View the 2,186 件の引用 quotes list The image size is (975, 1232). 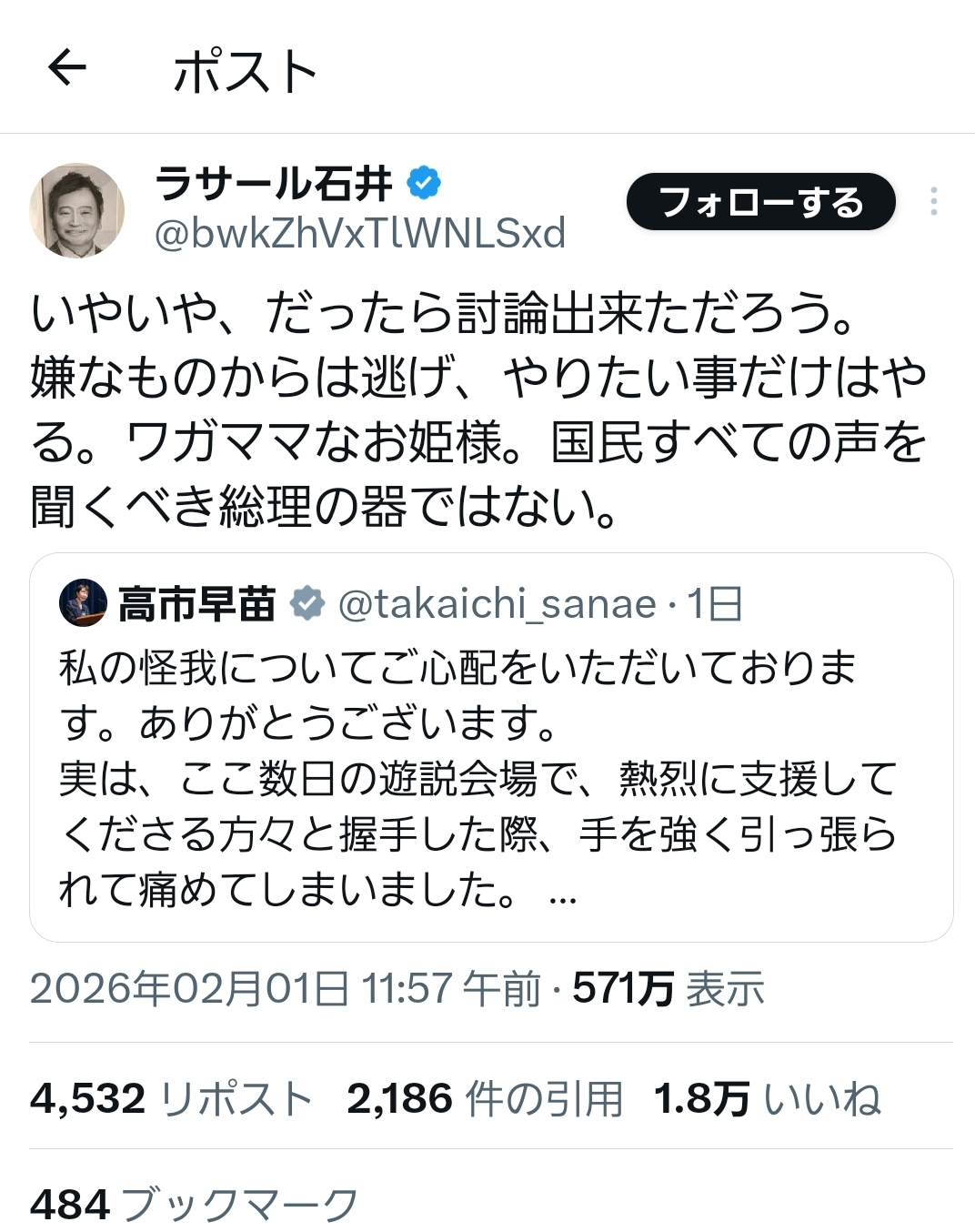[484, 1098]
